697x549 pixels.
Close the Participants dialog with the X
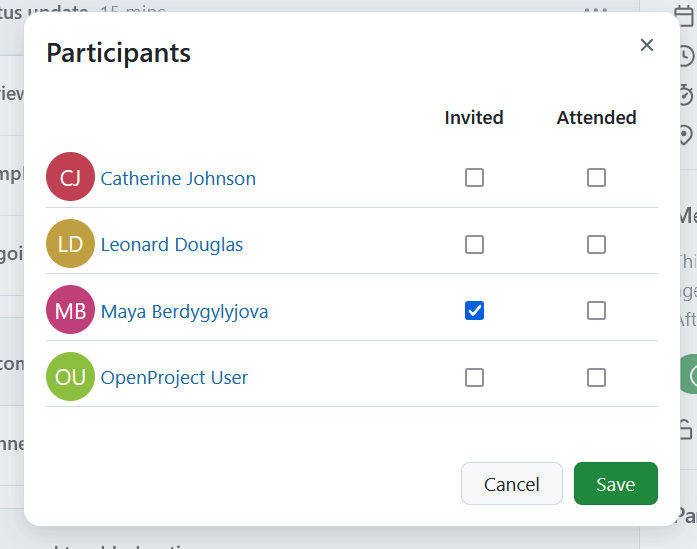pos(646,45)
